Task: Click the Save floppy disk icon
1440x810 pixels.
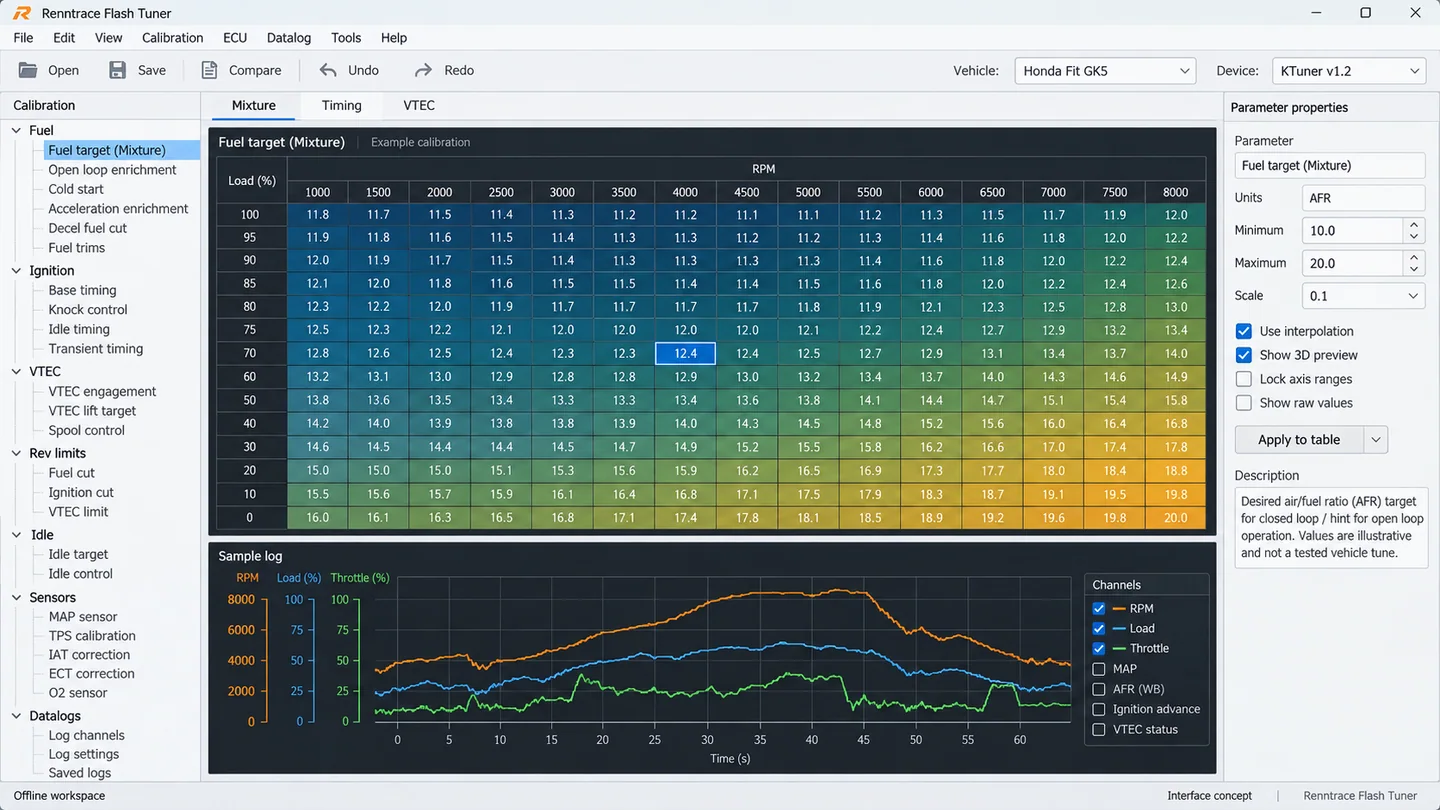Action: pyautogui.click(x=118, y=70)
